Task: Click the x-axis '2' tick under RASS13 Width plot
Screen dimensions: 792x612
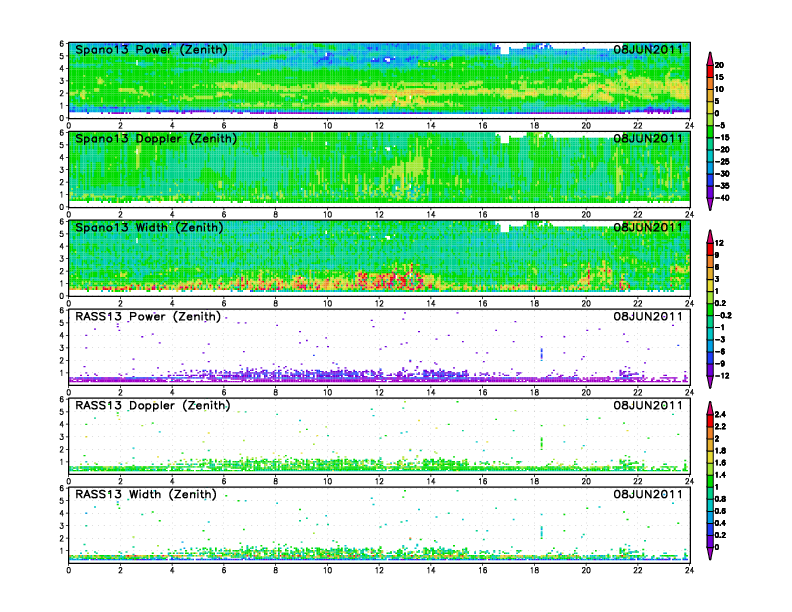Action: pos(120,570)
